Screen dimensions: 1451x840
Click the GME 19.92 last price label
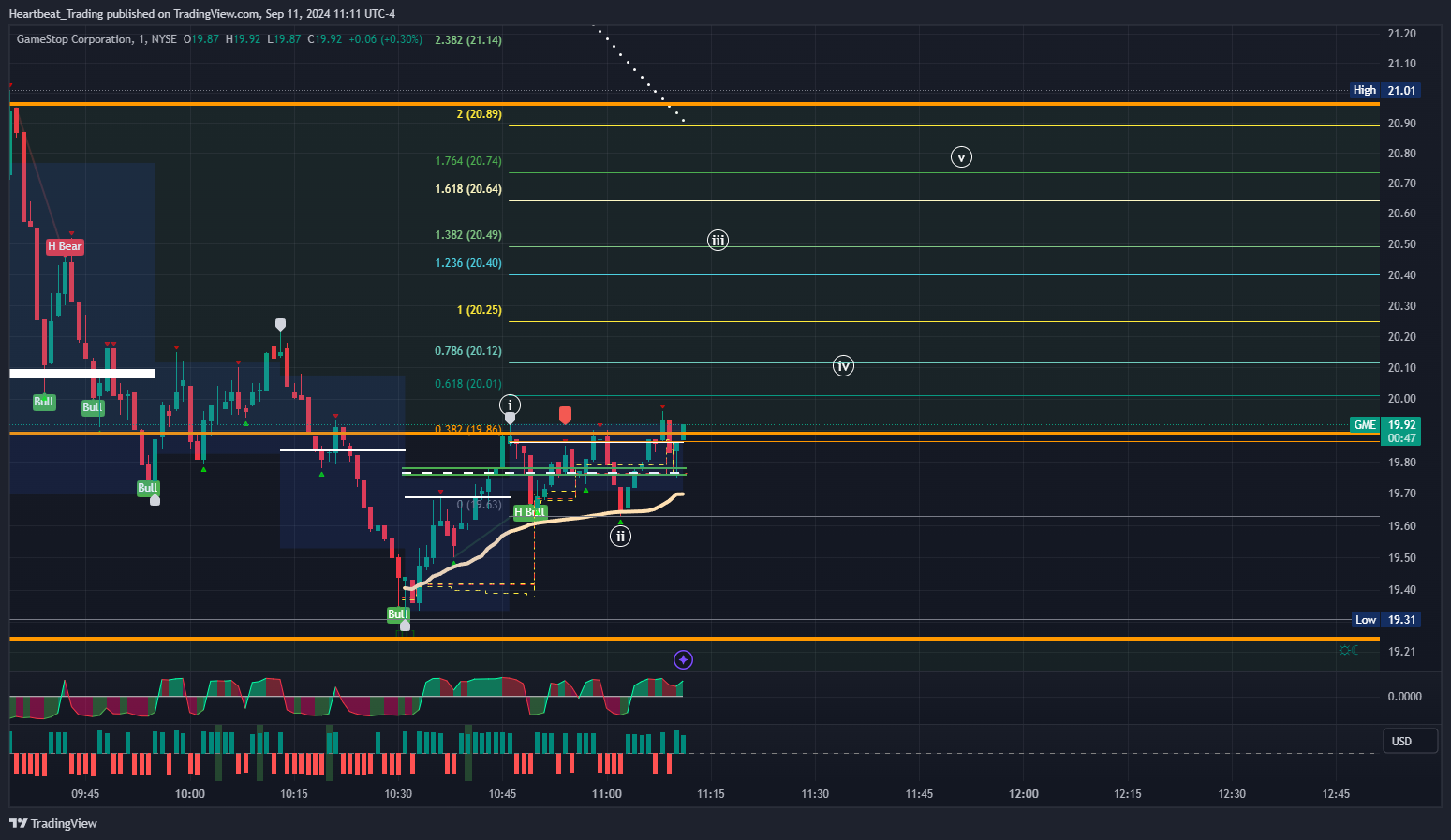[x=1384, y=425]
